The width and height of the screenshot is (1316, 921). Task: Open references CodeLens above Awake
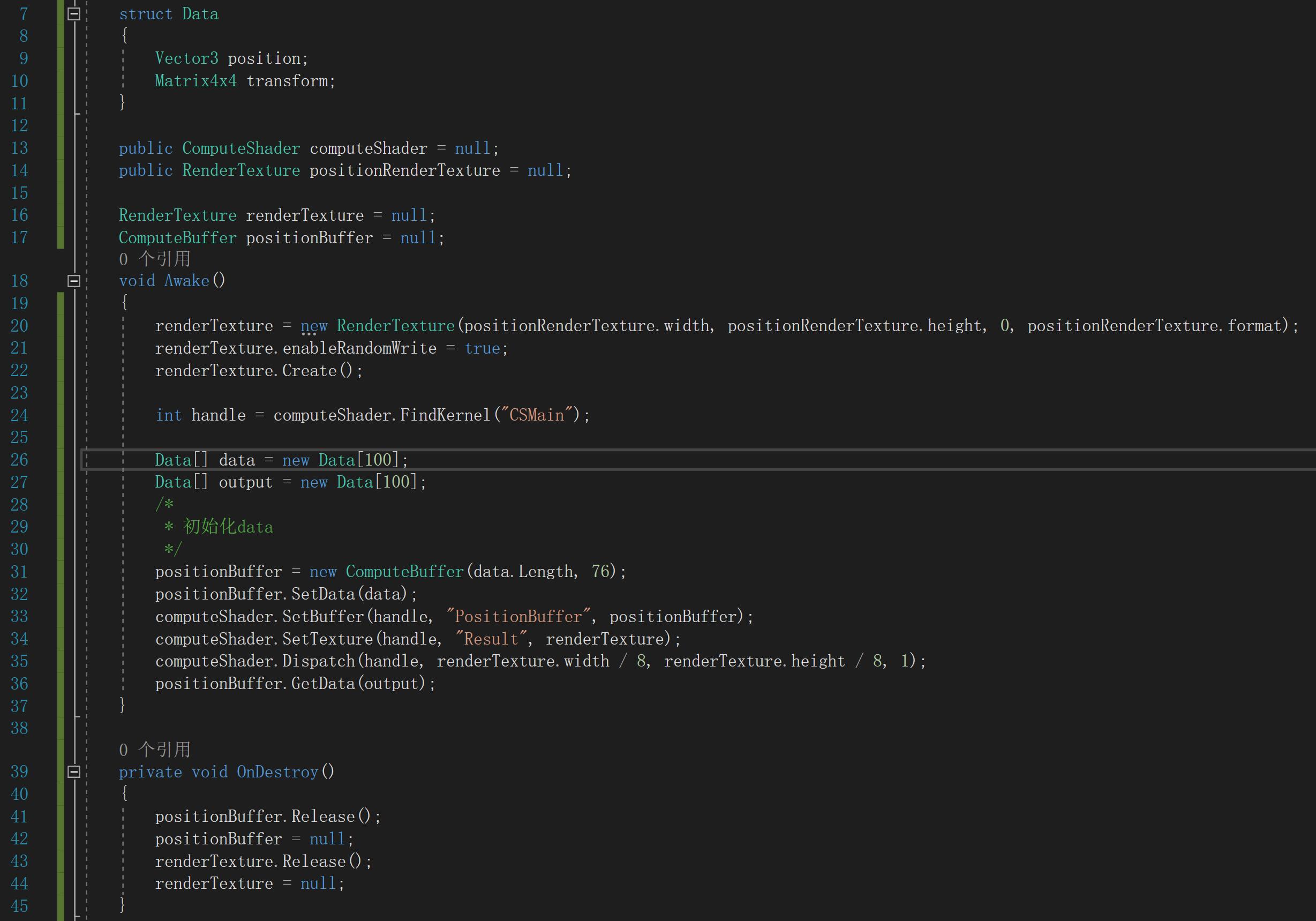pos(155,259)
